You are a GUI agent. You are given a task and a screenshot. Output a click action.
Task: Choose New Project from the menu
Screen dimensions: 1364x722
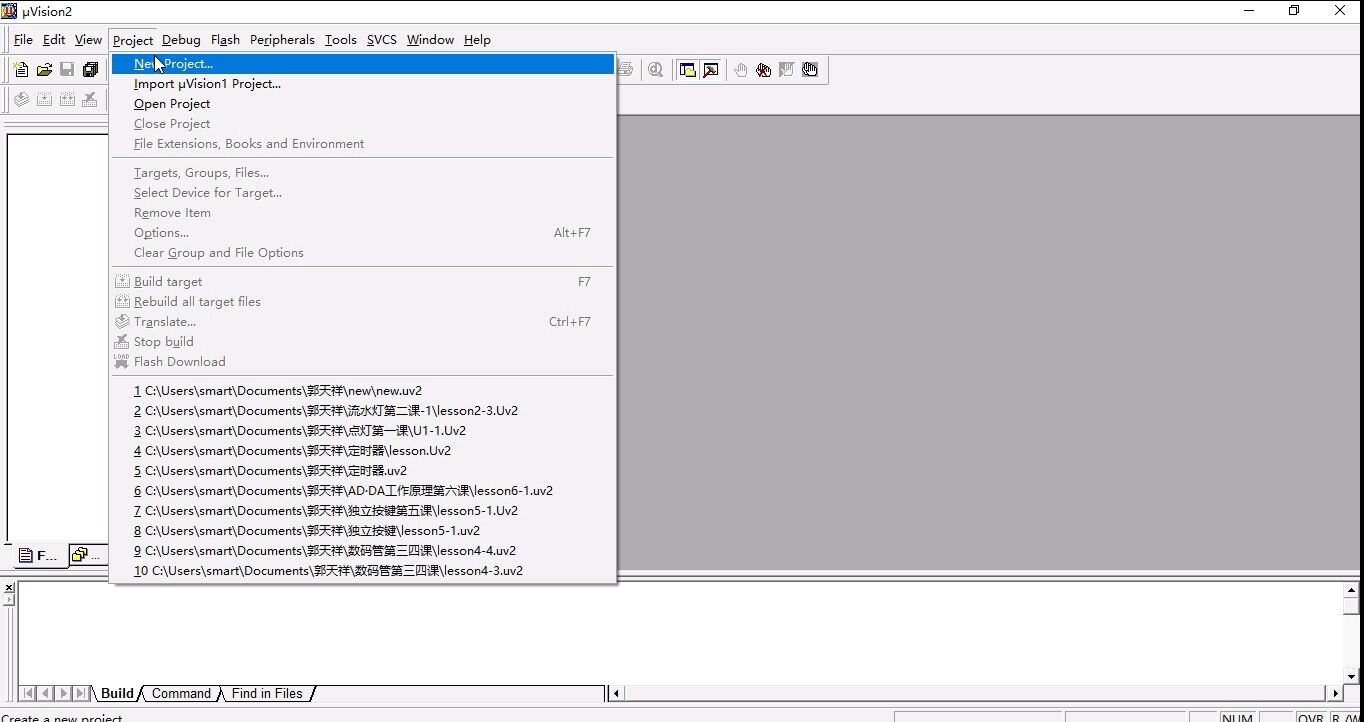362,64
